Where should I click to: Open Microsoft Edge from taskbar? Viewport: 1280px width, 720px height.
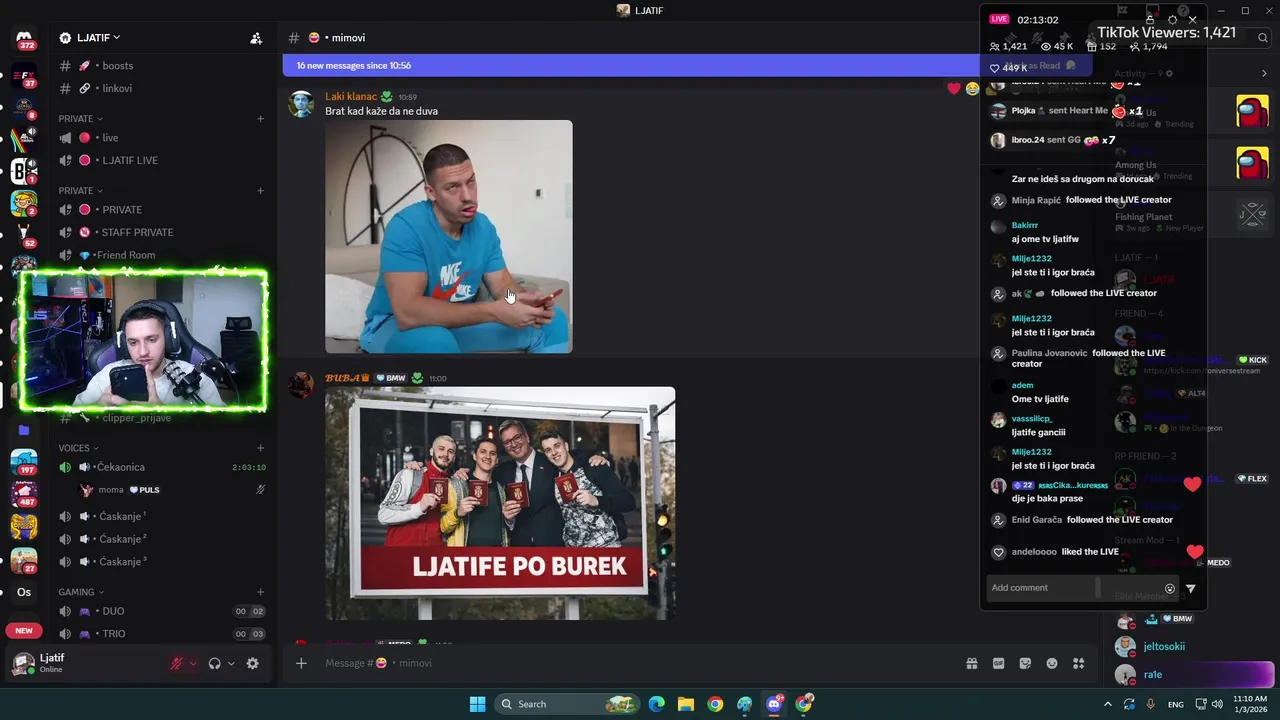click(656, 704)
